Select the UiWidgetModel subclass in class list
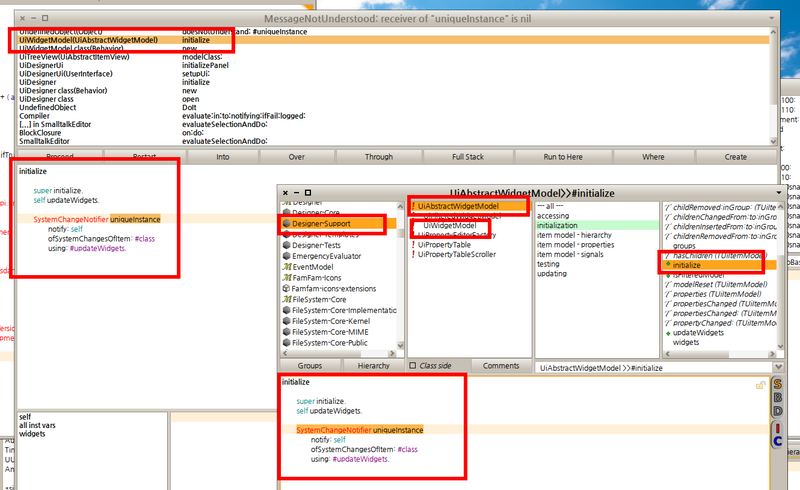800x490 pixels. (x=449, y=226)
